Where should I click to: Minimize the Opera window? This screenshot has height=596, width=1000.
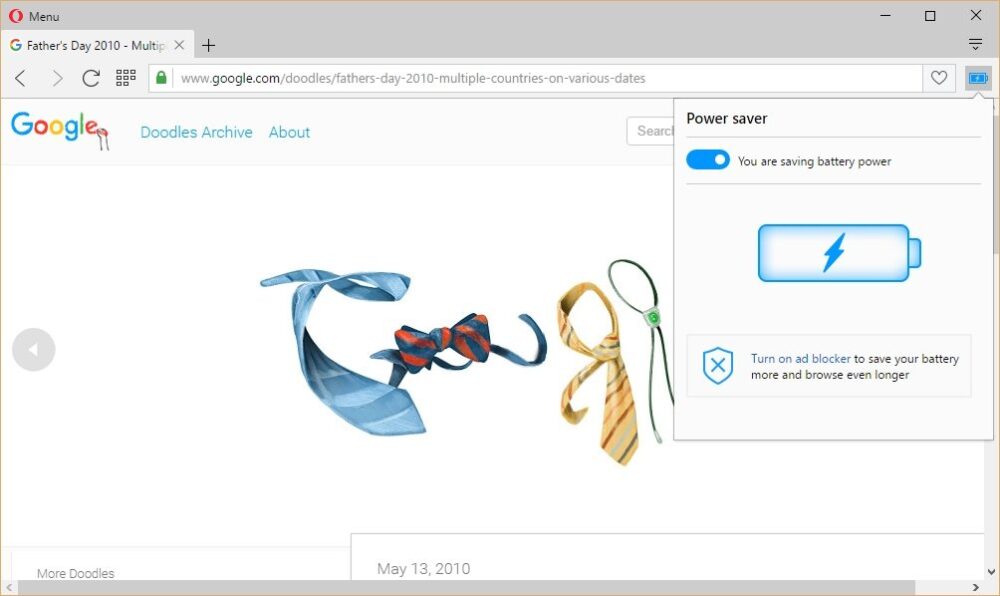click(885, 15)
